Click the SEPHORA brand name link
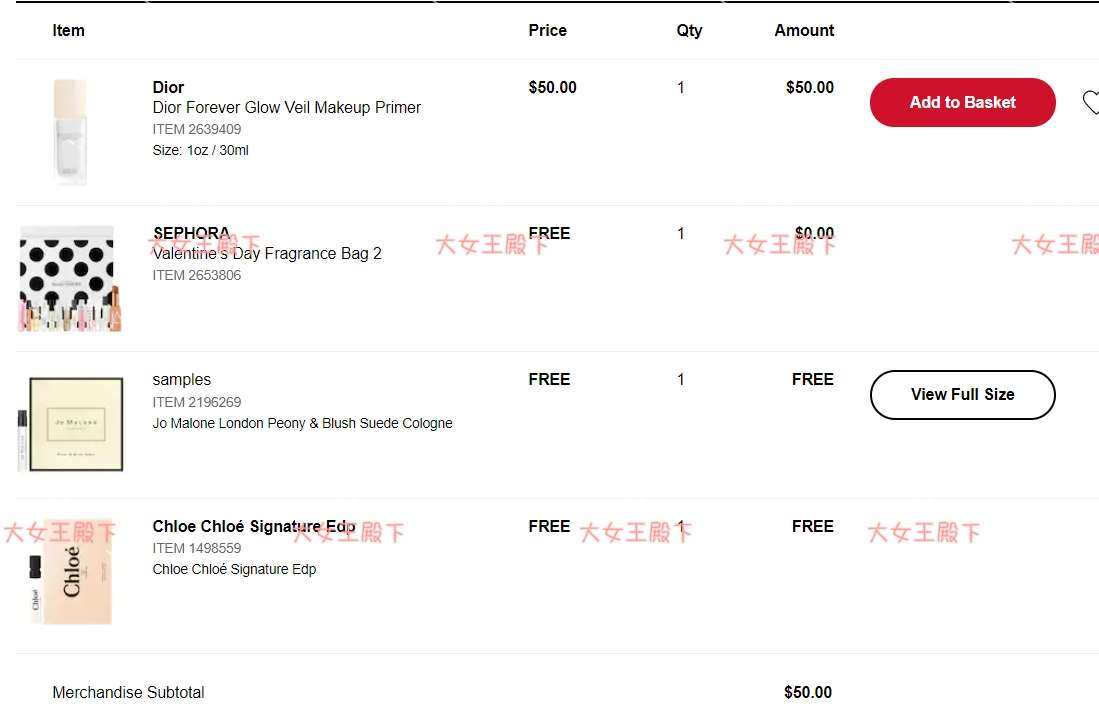 (191, 233)
